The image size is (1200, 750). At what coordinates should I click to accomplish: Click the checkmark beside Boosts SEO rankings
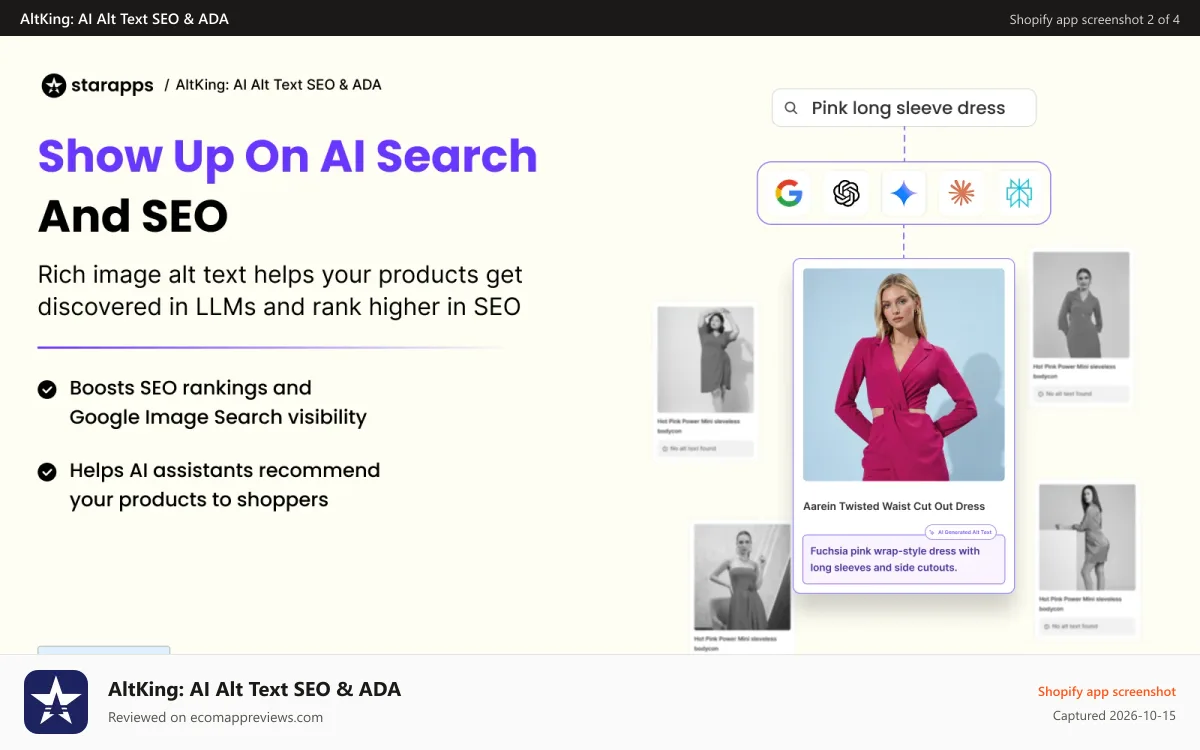(47, 389)
